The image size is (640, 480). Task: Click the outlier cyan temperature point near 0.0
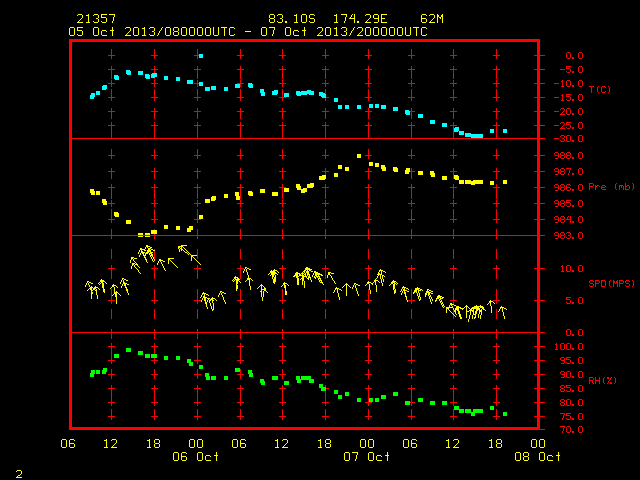[200, 56]
